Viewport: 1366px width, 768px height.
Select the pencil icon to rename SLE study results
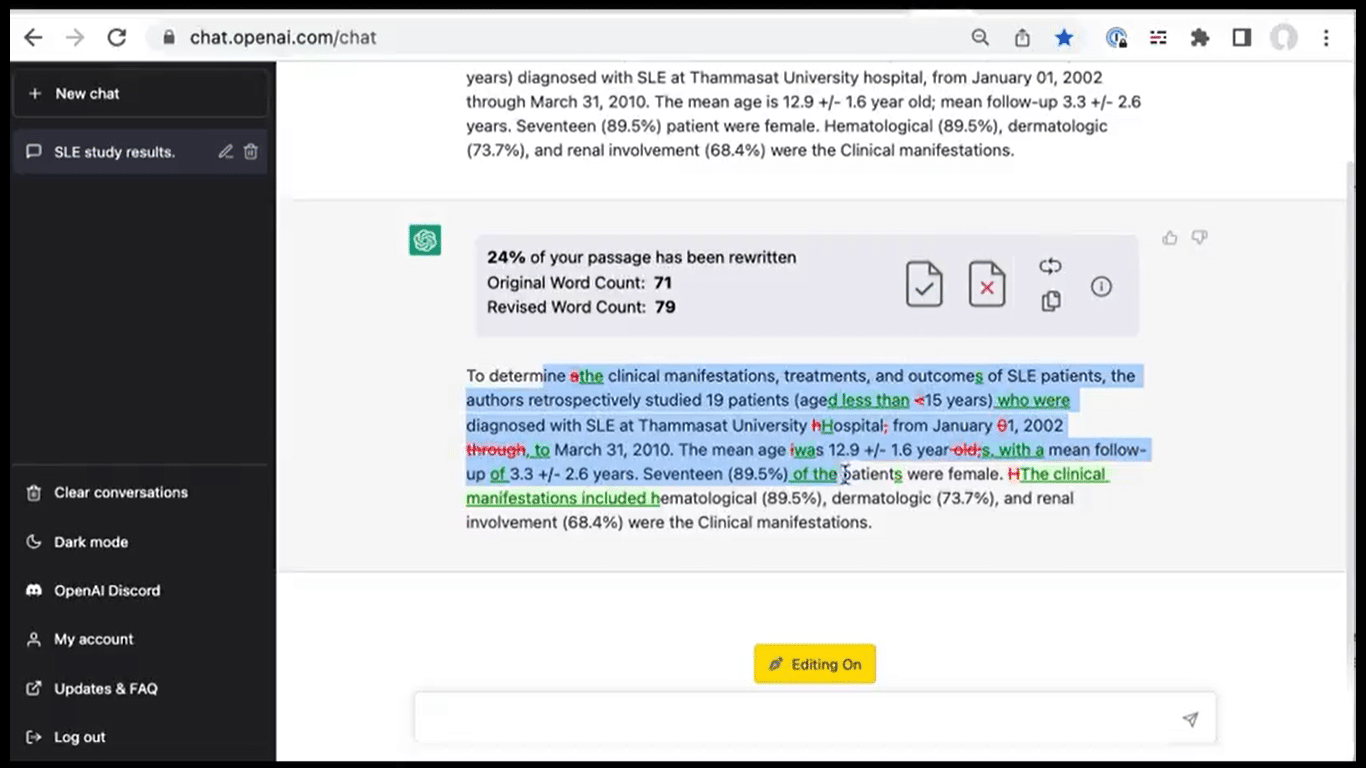click(225, 151)
